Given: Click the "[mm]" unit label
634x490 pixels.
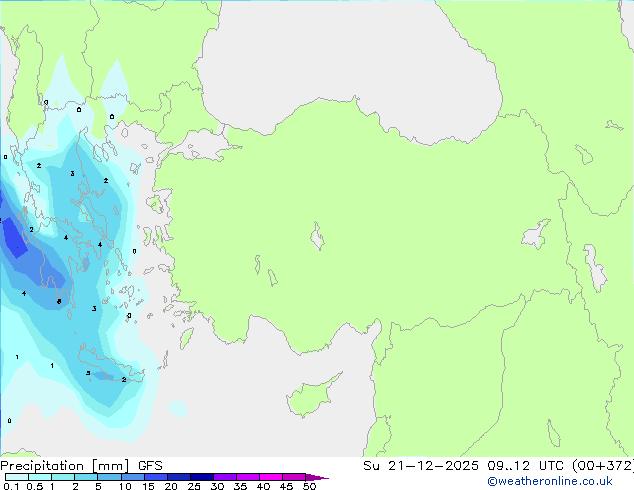Looking at the screenshot, I should [111, 466].
